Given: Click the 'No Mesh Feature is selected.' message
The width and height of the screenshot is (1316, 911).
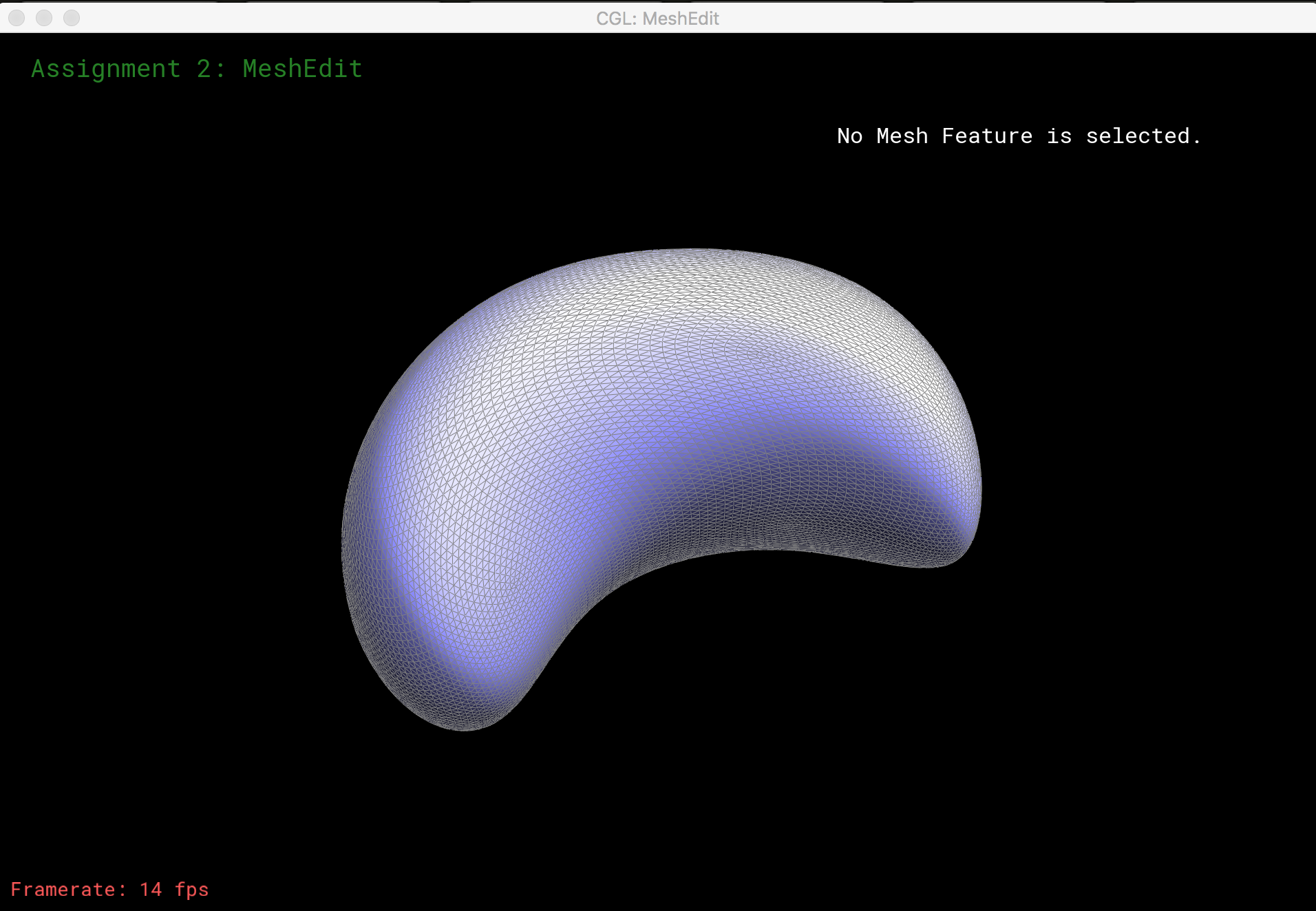Looking at the screenshot, I should [1019, 136].
